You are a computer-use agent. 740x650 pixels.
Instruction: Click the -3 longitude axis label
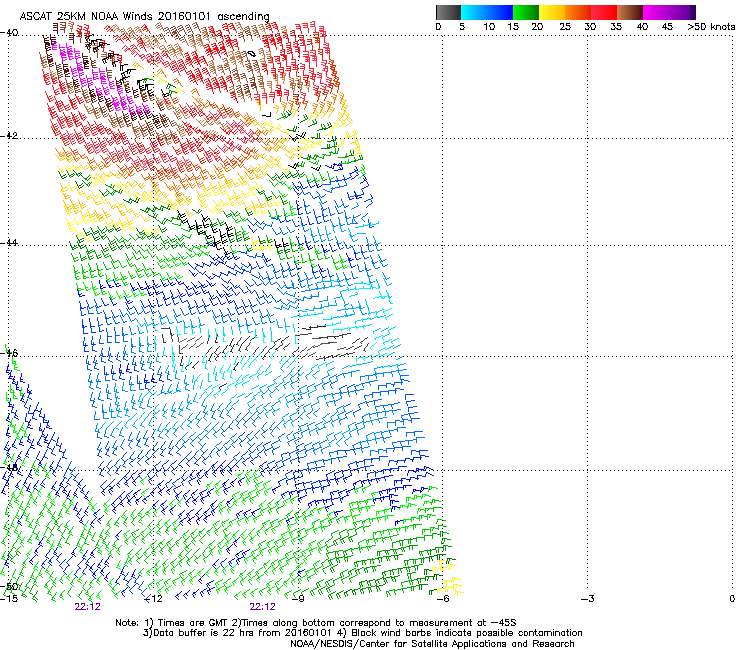pyautogui.click(x=588, y=599)
